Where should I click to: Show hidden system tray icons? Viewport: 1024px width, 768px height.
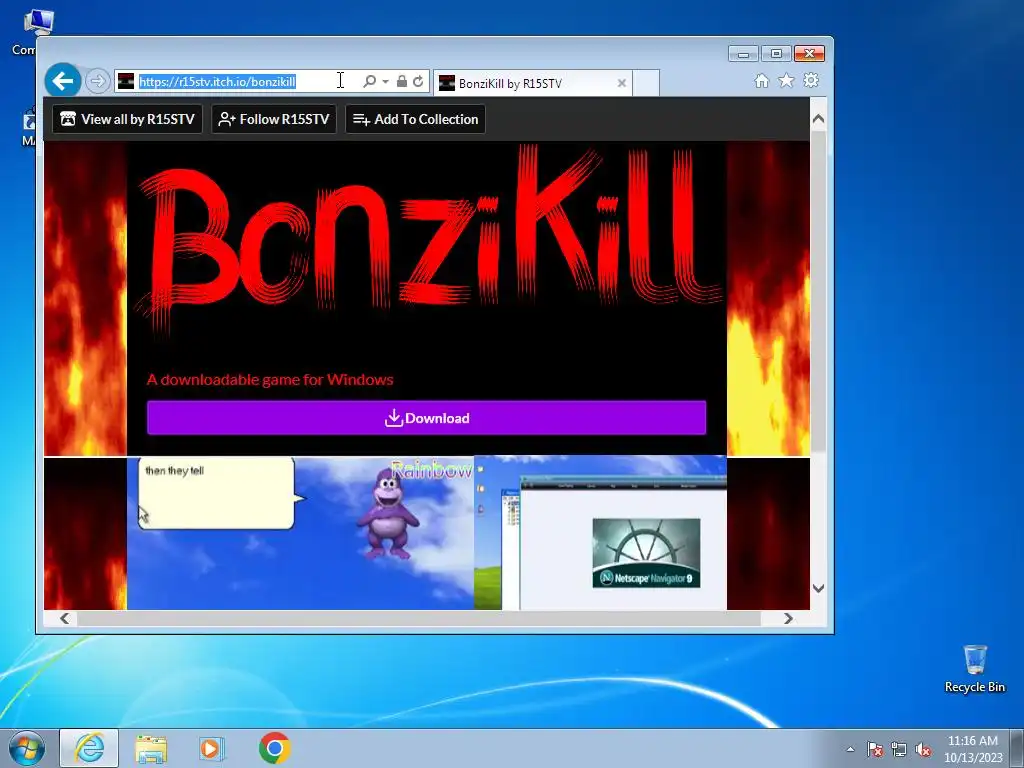[x=850, y=749]
